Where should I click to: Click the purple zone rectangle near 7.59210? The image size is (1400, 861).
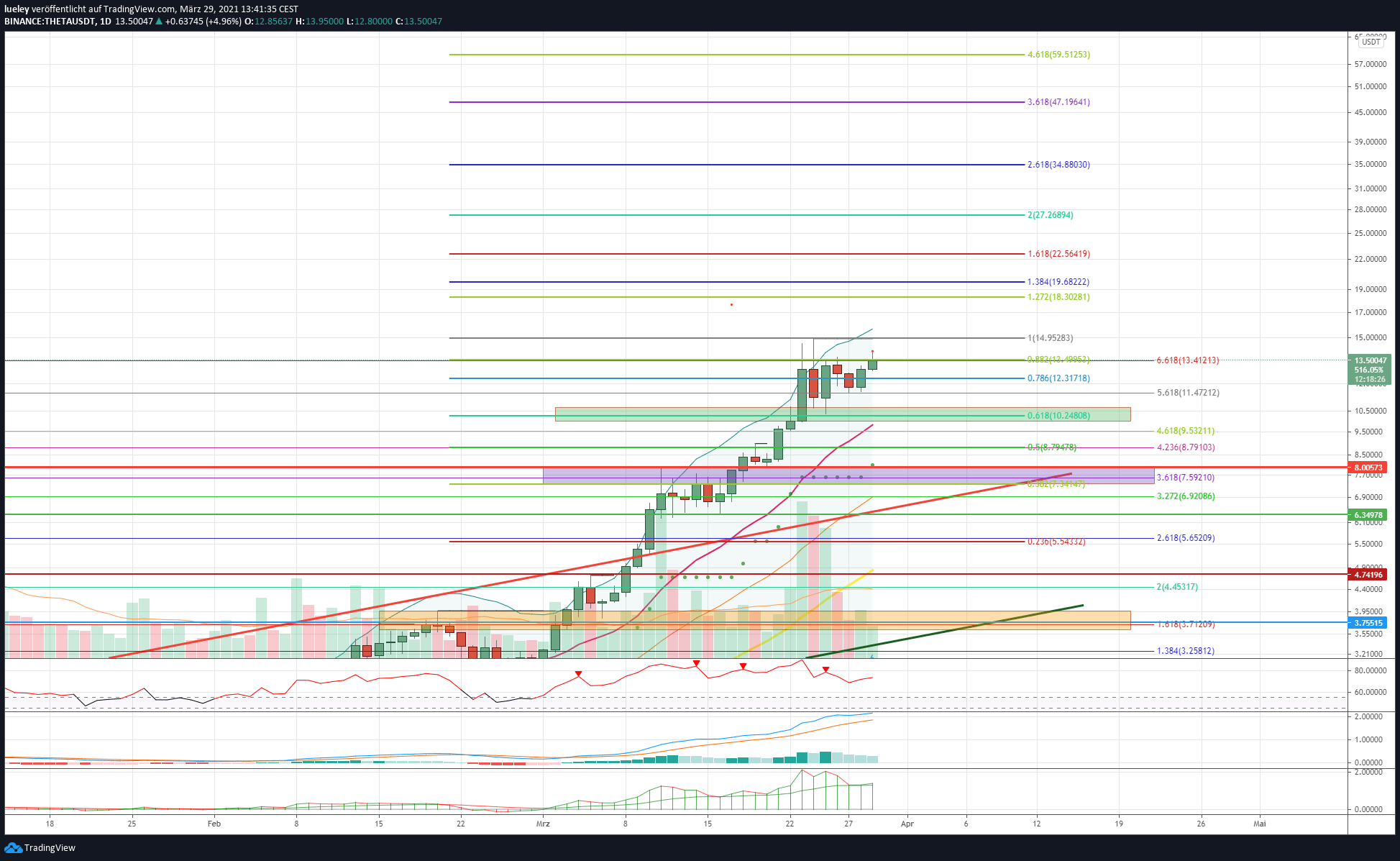[x=848, y=475]
